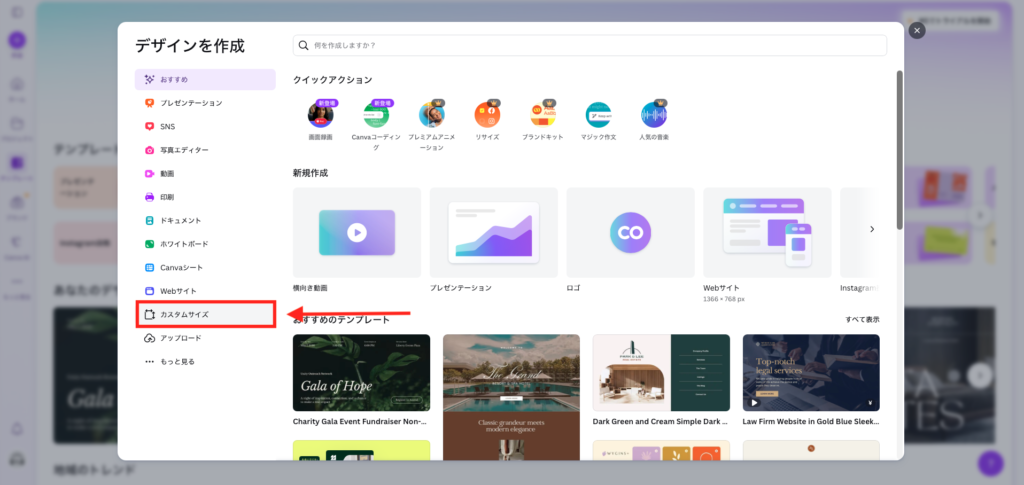Click the dialog's vertical scrollbar
The width and height of the screenshot is (1024, 485).
(x=899, y=149)
